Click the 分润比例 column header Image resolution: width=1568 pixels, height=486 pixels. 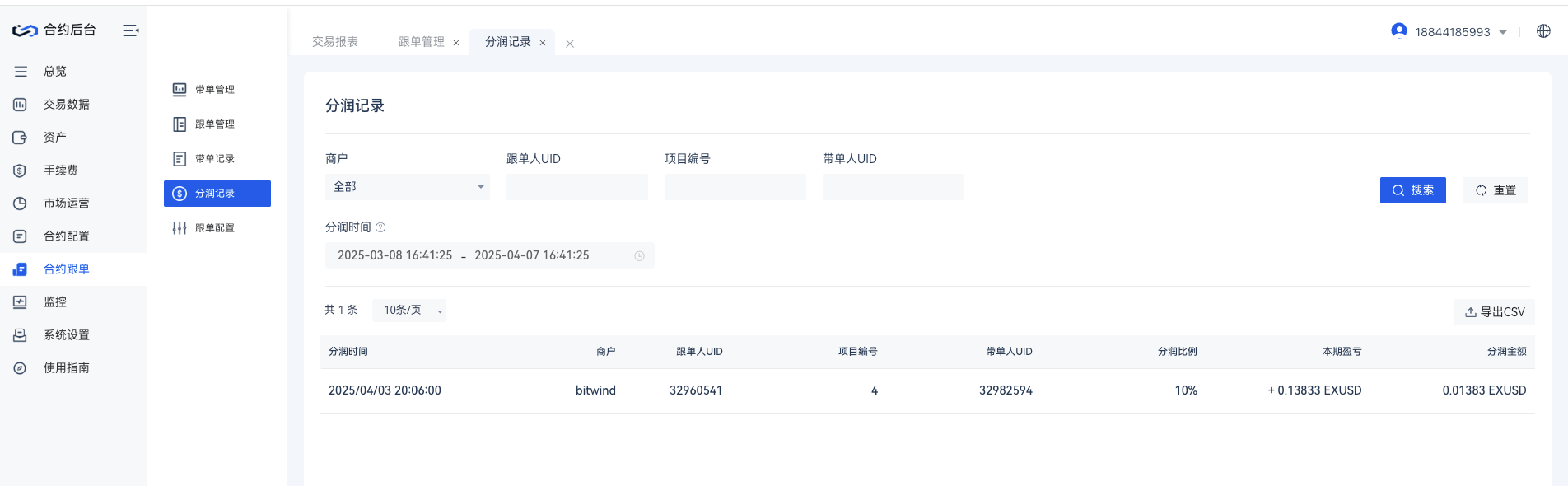[x=1178, y=352]
